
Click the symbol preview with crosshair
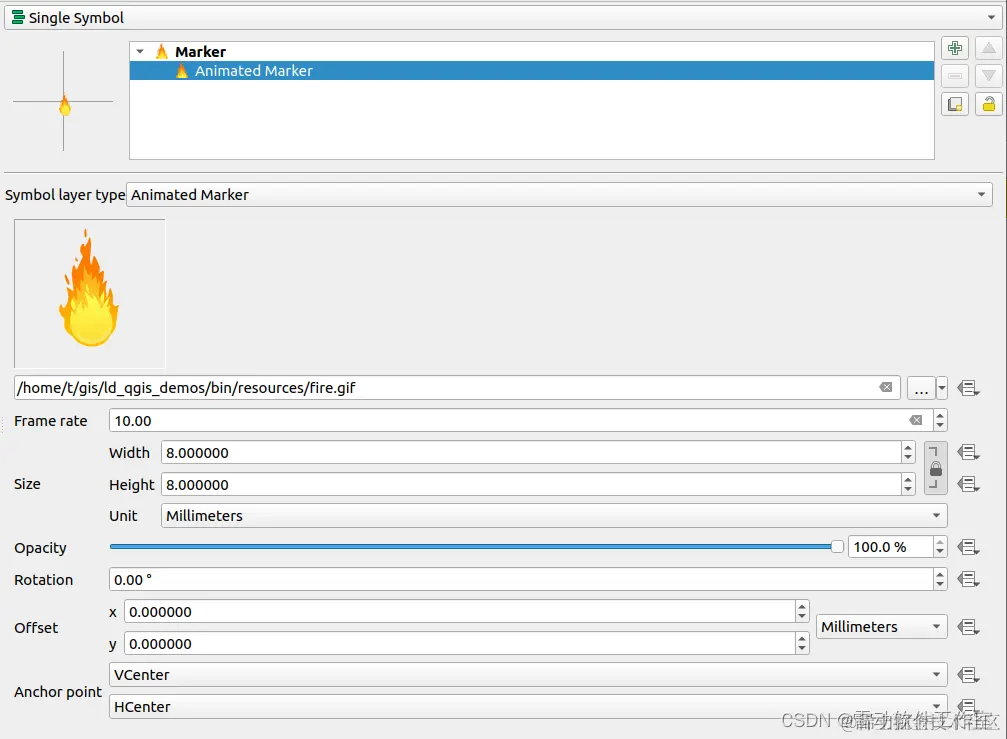pos(63,101)
